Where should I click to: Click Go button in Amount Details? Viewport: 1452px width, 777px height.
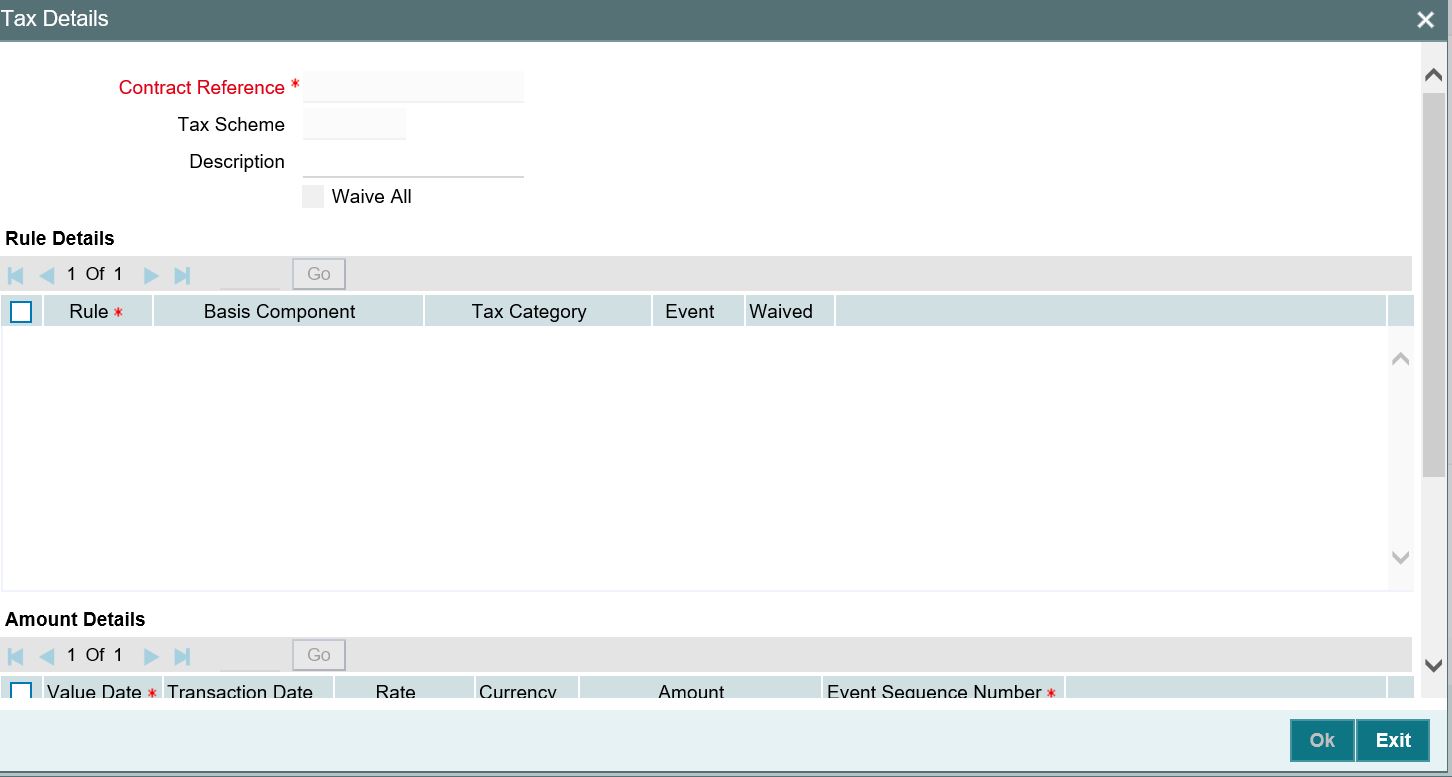coord(319,655)
